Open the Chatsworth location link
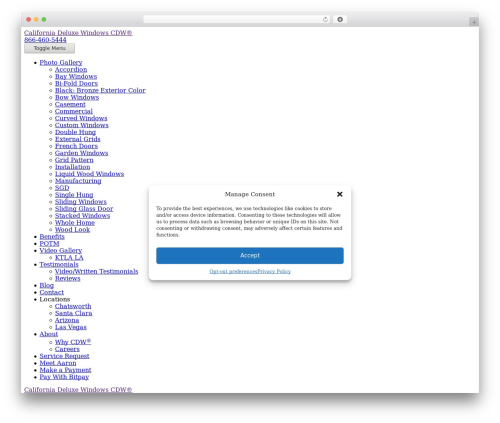 [73, 306]
